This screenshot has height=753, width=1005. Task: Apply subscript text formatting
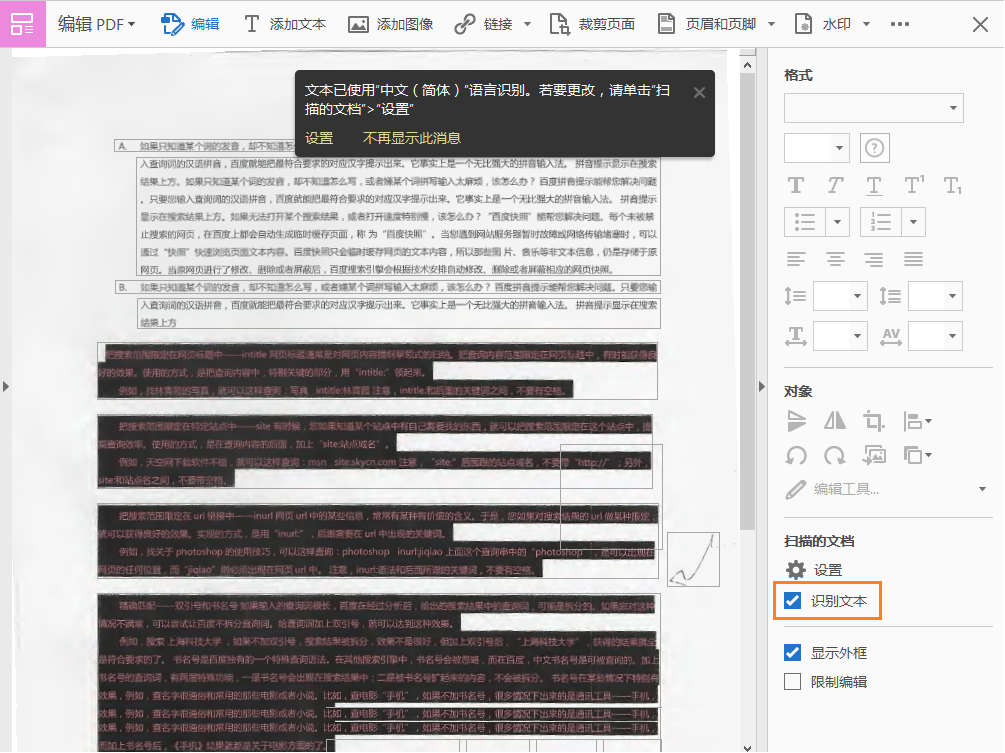(952, 185)
